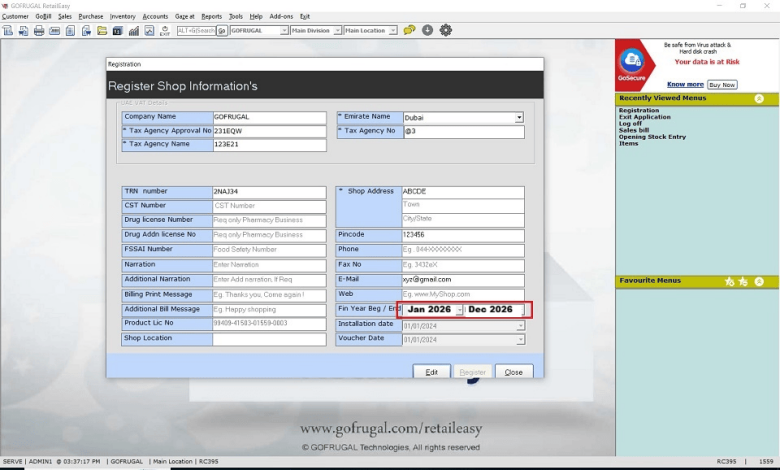Open the Installation date dropdown arrow

[x=520, y=326]
